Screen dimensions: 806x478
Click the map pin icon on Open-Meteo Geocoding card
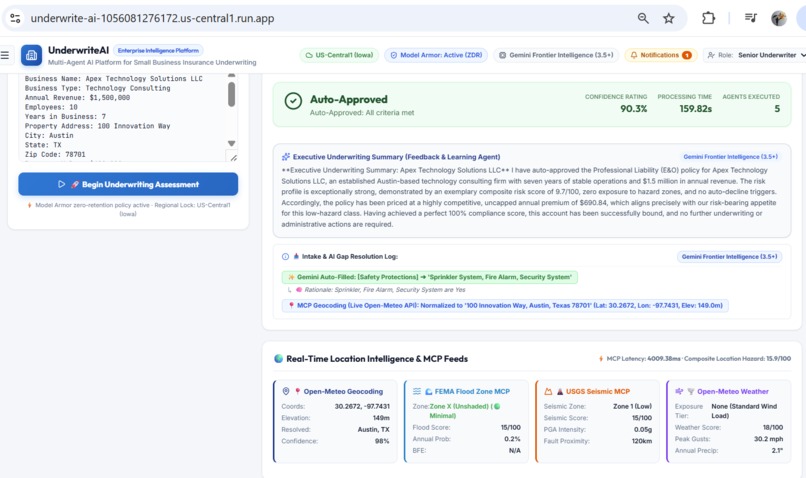286,391
